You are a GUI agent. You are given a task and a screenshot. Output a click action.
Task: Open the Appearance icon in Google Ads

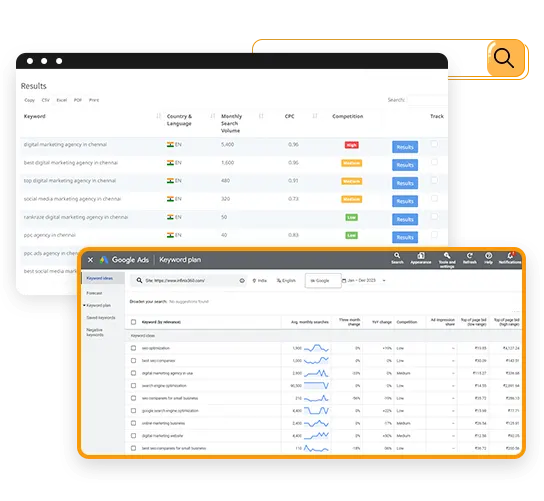[x=420, y=258]
